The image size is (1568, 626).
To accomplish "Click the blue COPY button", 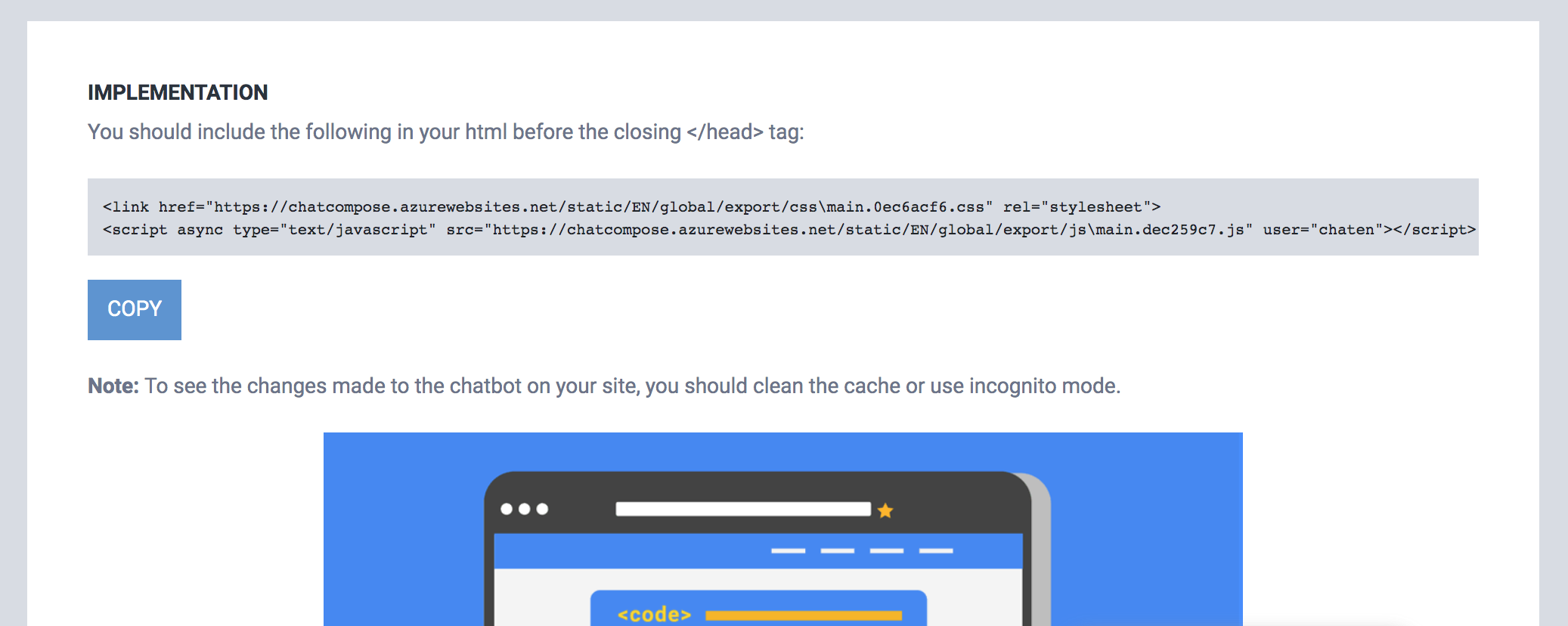I will click(135, 309).
